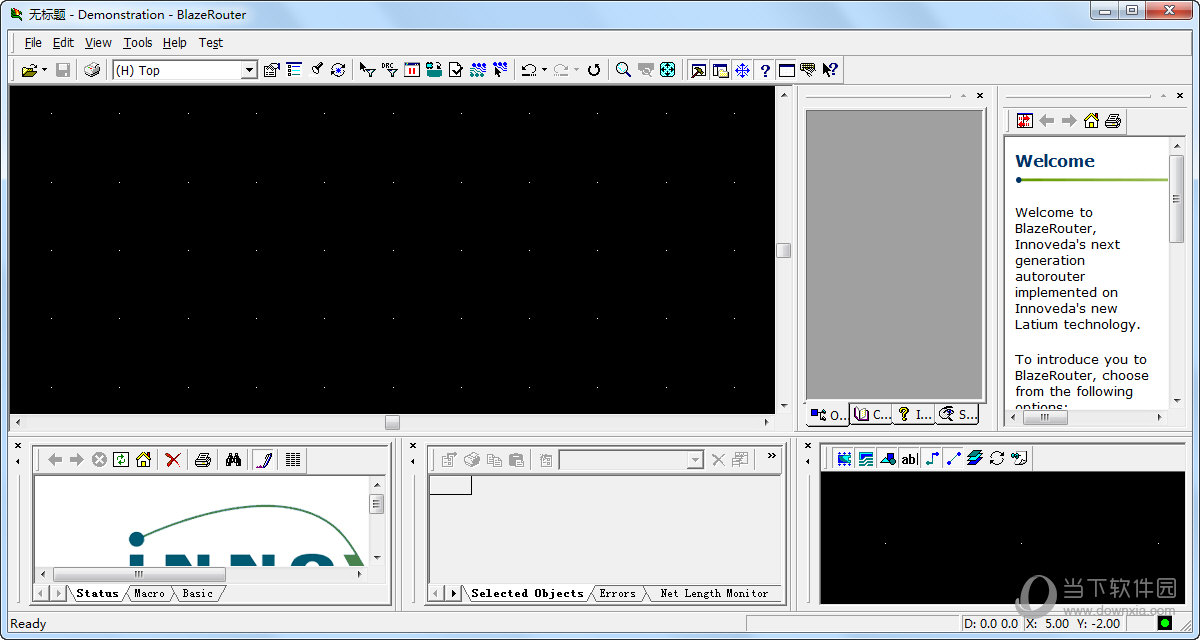Image resolution: width=1200 pixels, height=640 pixels.
Task: Click the circular Redraw arrow icon
Action: click(x=594, y=70)
